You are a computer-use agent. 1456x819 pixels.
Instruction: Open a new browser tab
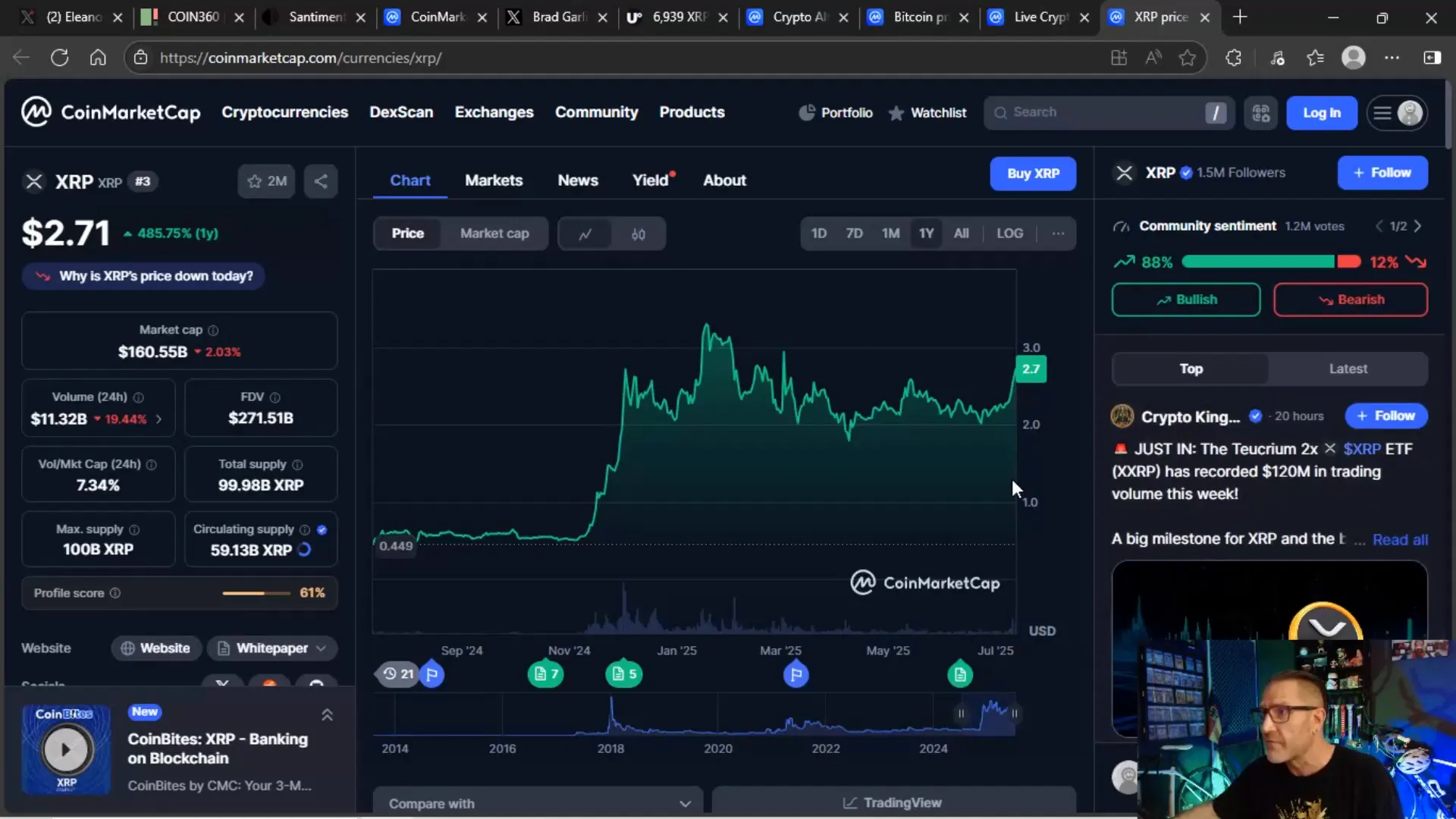coord(1240,17)
